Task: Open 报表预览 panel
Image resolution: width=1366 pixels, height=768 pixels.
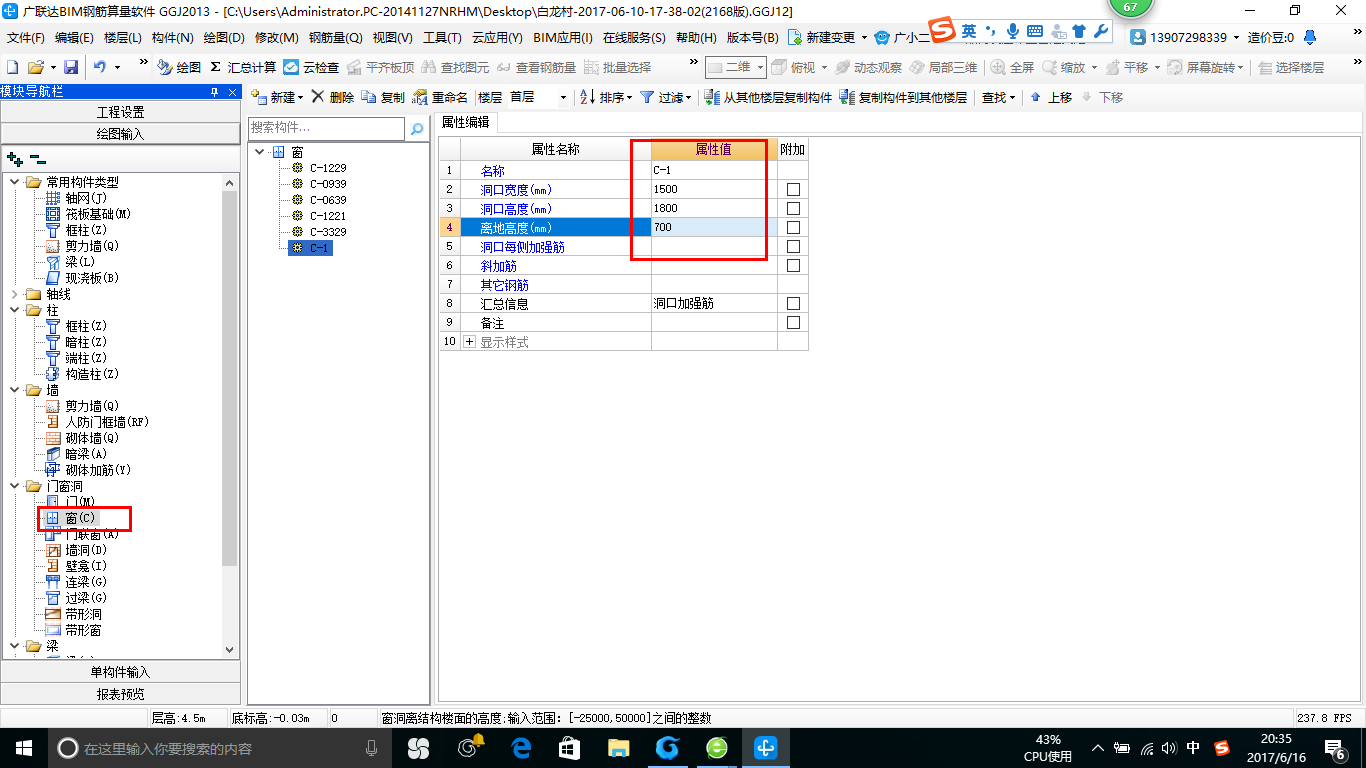Action: 120,694
